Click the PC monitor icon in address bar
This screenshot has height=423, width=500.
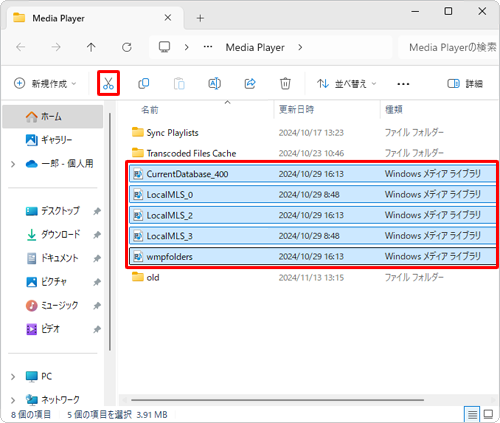pos(164,47)
